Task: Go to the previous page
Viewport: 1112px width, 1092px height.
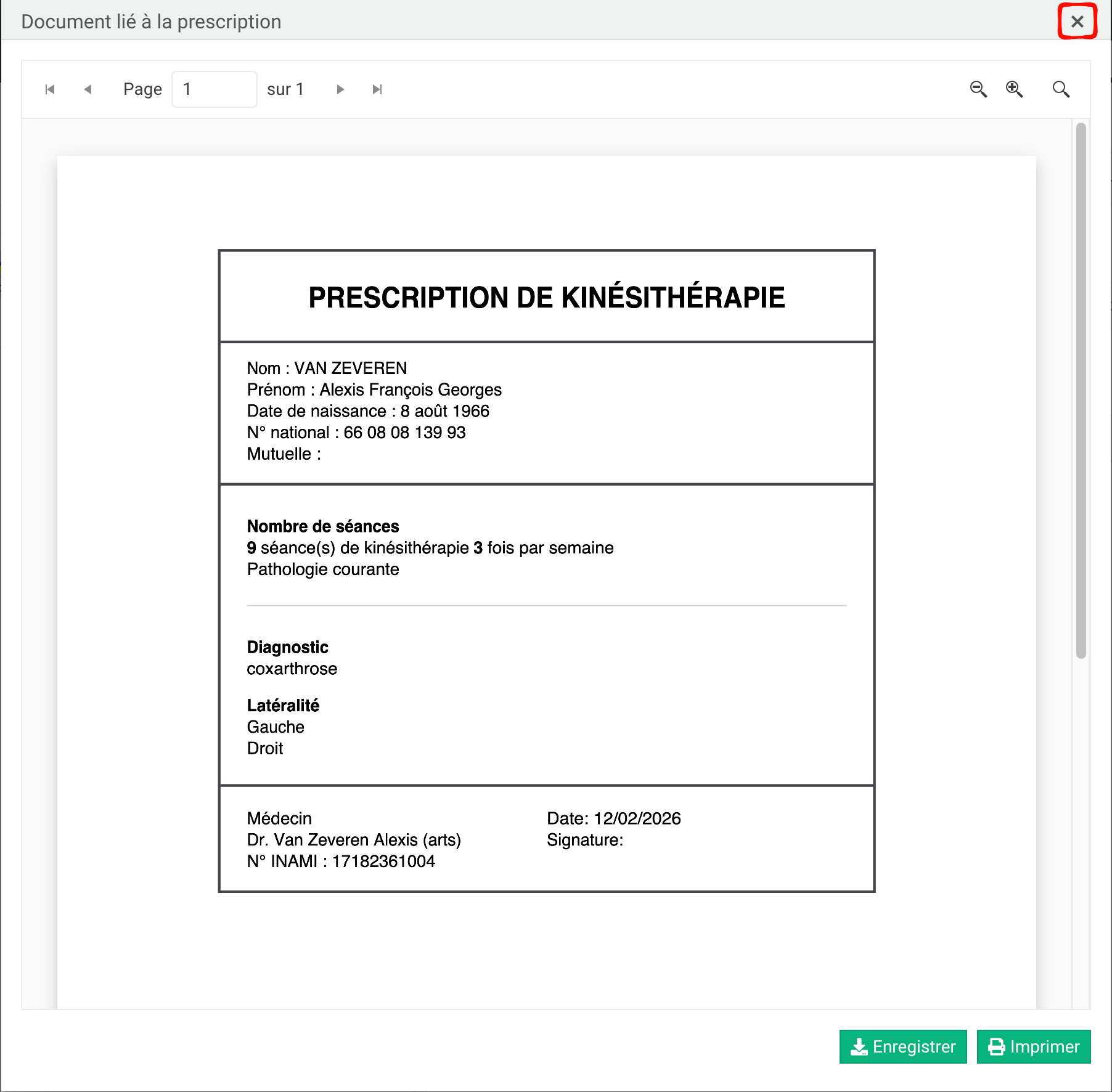Action: [x=88, y=89]
